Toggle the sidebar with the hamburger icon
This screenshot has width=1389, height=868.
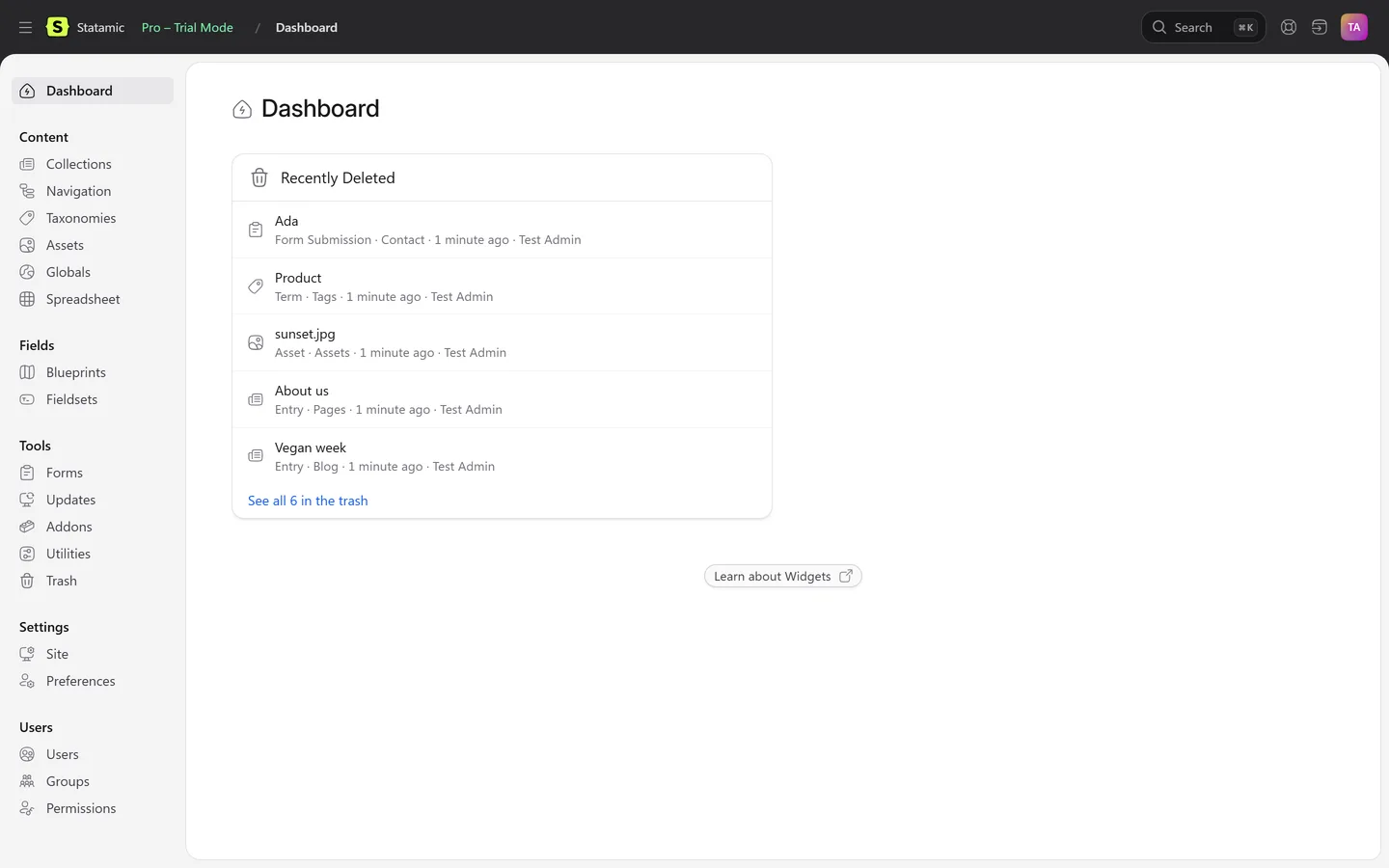pyautogui.click(x=26, y=27)
